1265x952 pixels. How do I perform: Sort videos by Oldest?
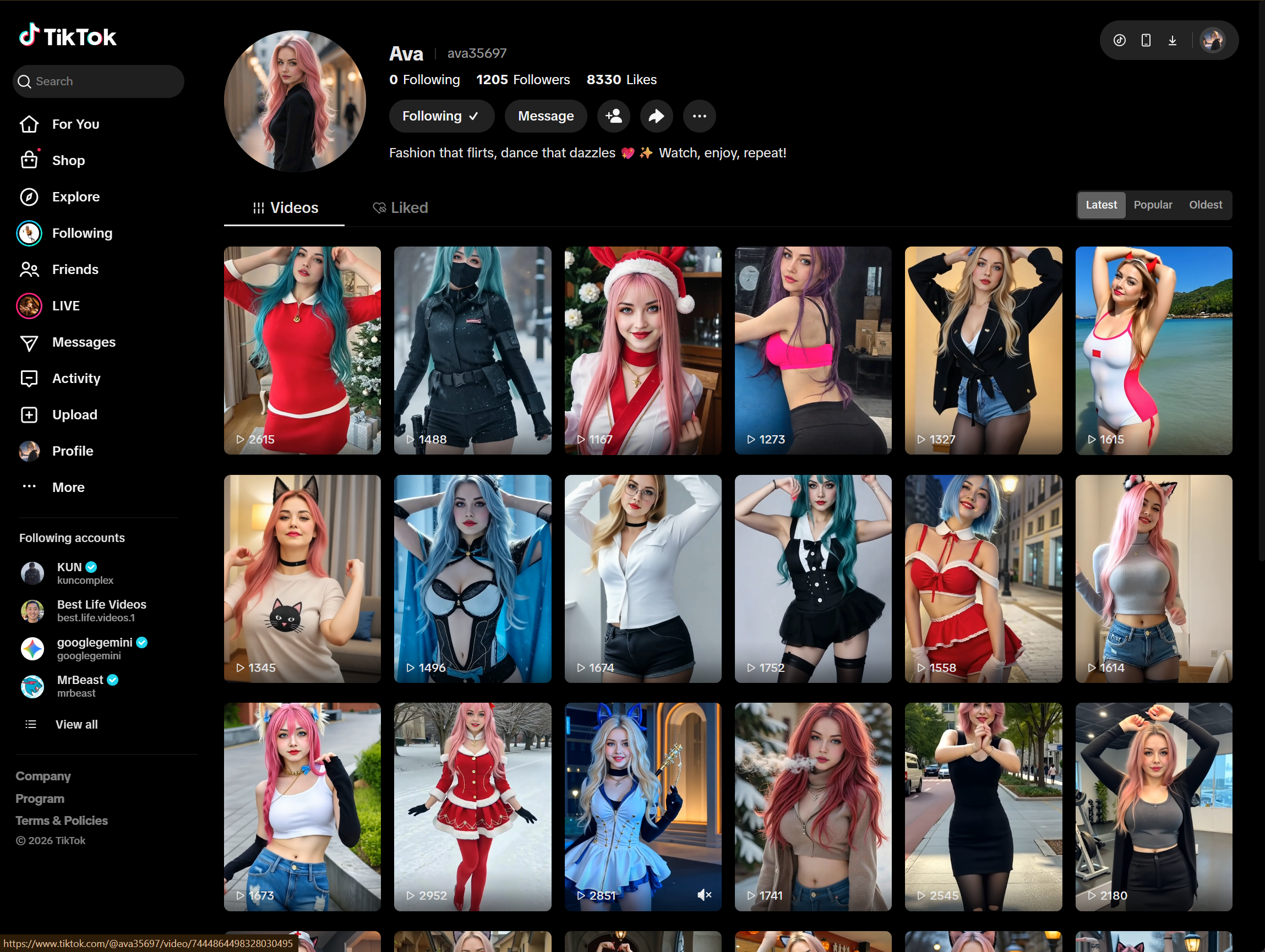pos(1205,205)
